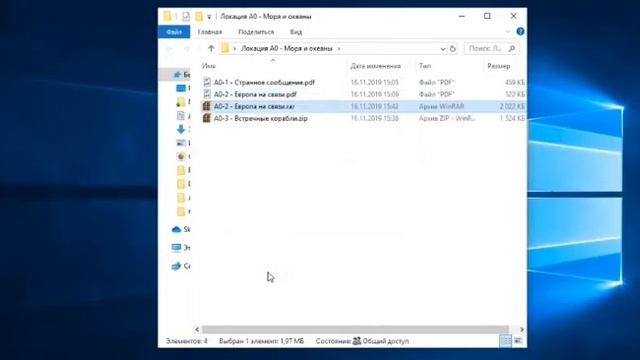Switch to the Вид ribbon tab

(x=296, y=32)
